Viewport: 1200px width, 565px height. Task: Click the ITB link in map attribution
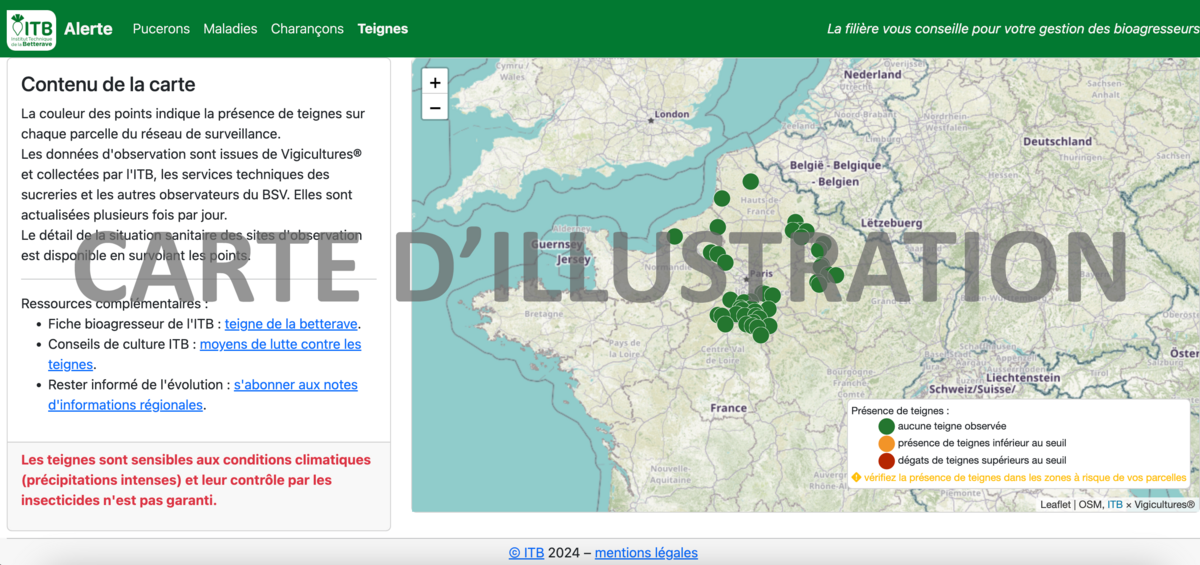(x=1114, y=505)
